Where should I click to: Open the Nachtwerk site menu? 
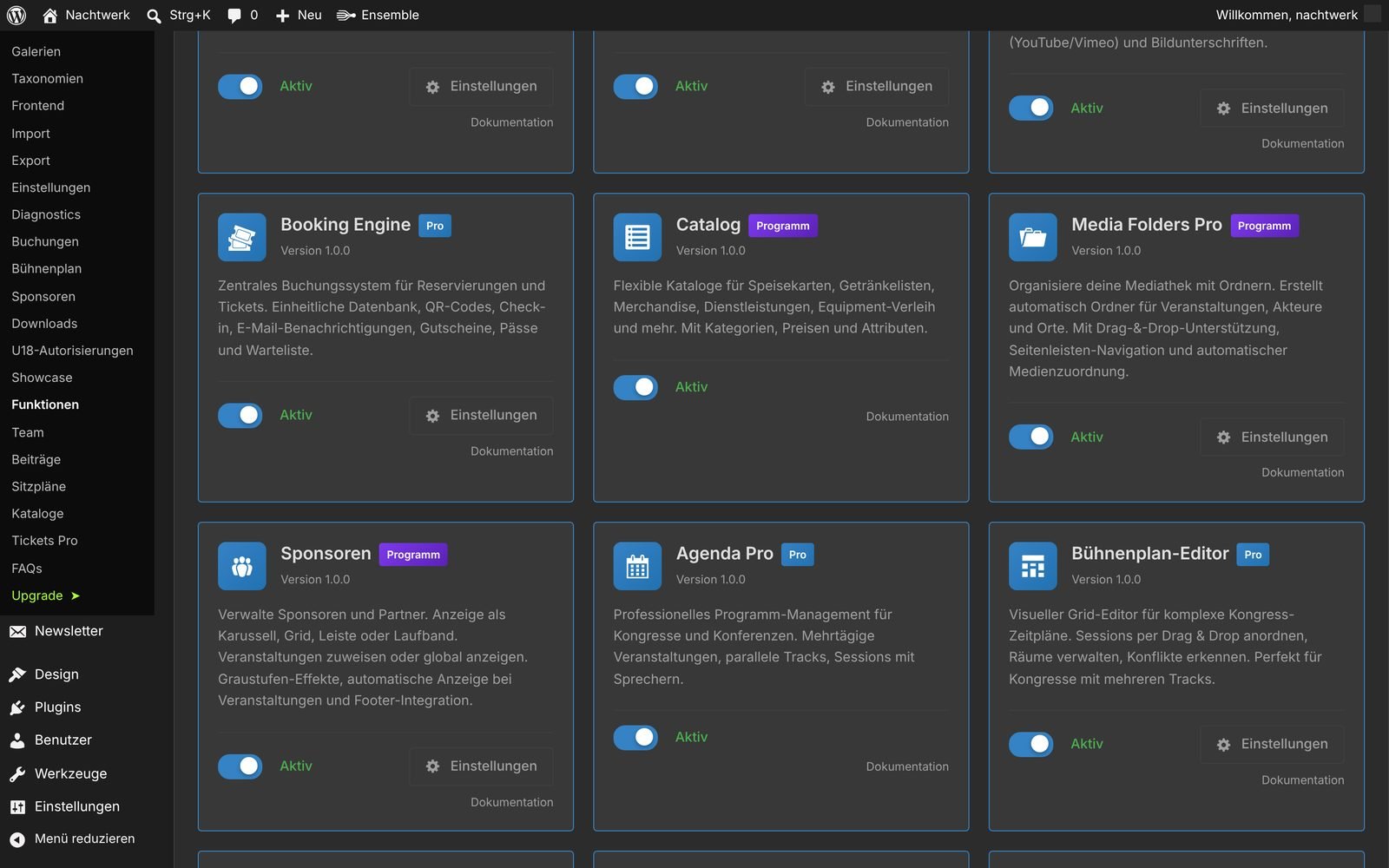pos(86,15)
